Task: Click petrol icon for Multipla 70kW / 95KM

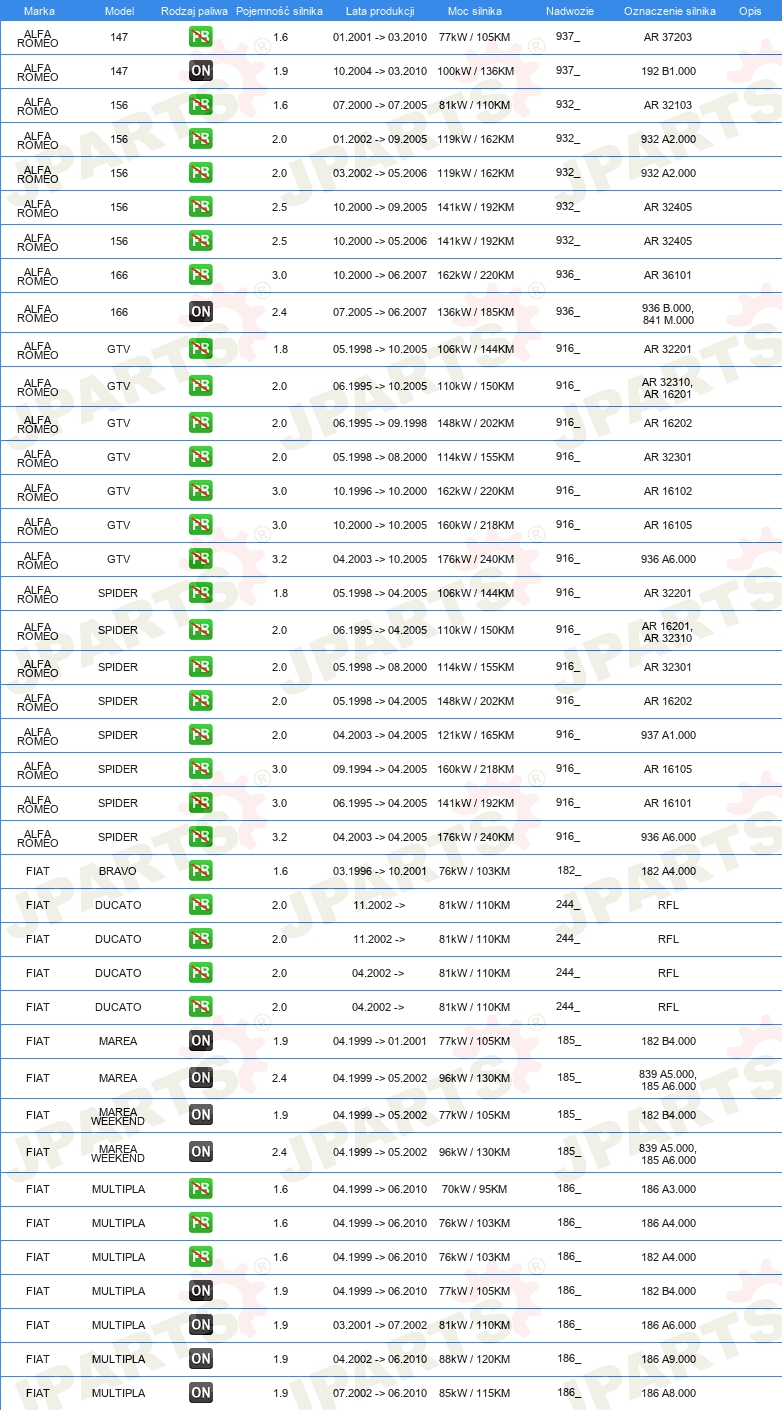Action: tap(201, 1189)
